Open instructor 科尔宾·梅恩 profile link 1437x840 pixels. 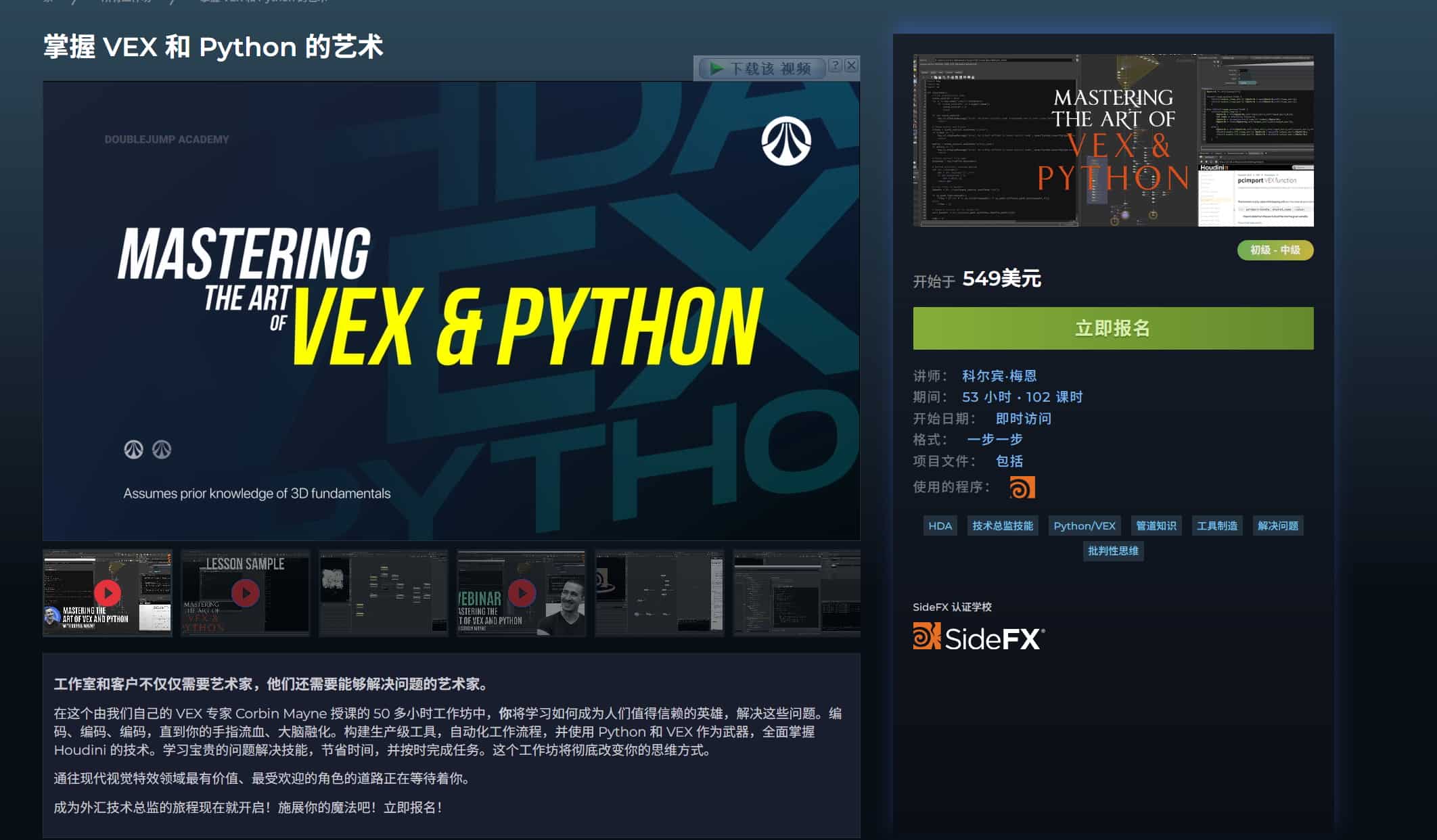point(999,375)
